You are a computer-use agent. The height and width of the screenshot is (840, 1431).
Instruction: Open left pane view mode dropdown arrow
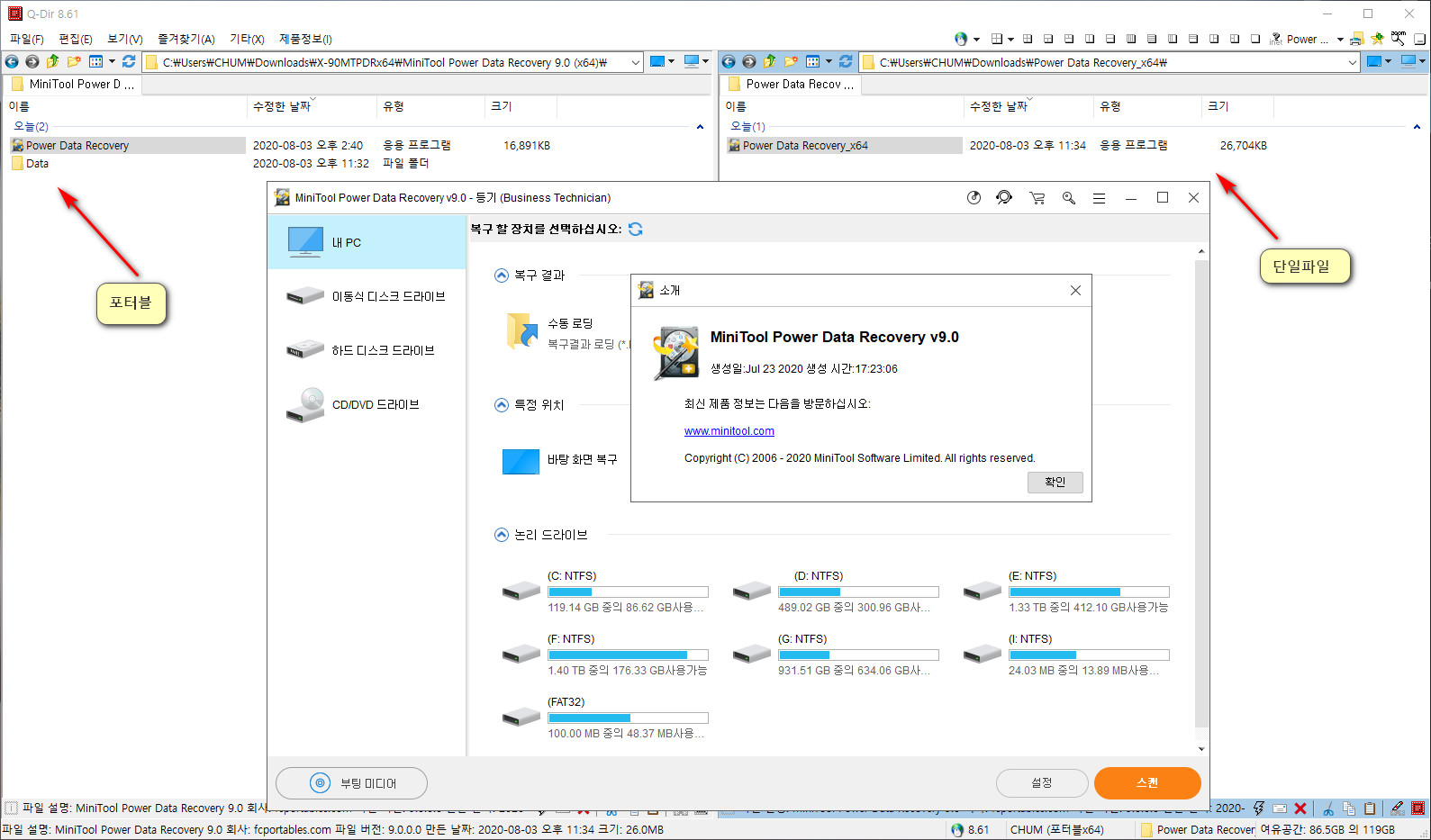point(112,61)
